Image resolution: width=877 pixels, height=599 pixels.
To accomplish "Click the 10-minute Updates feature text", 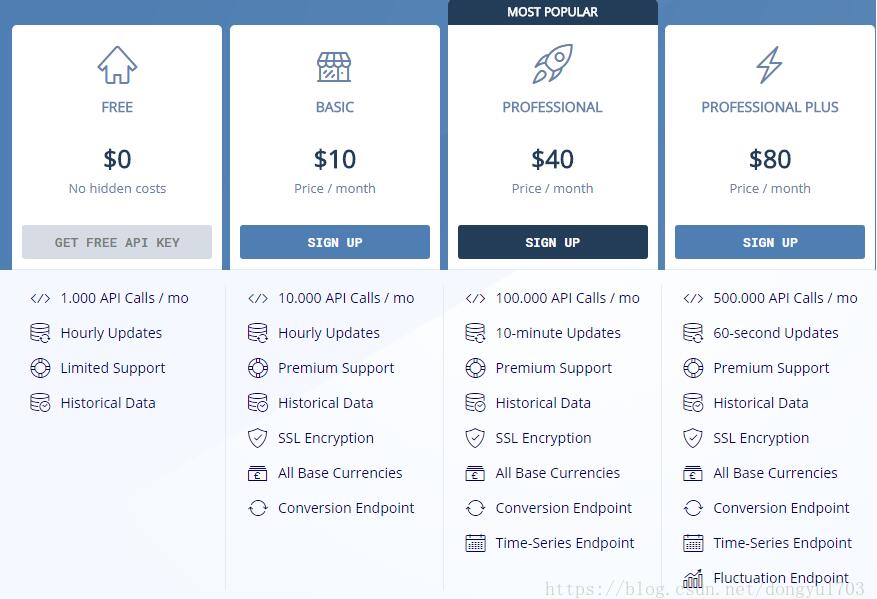I will tap(558, 333).
